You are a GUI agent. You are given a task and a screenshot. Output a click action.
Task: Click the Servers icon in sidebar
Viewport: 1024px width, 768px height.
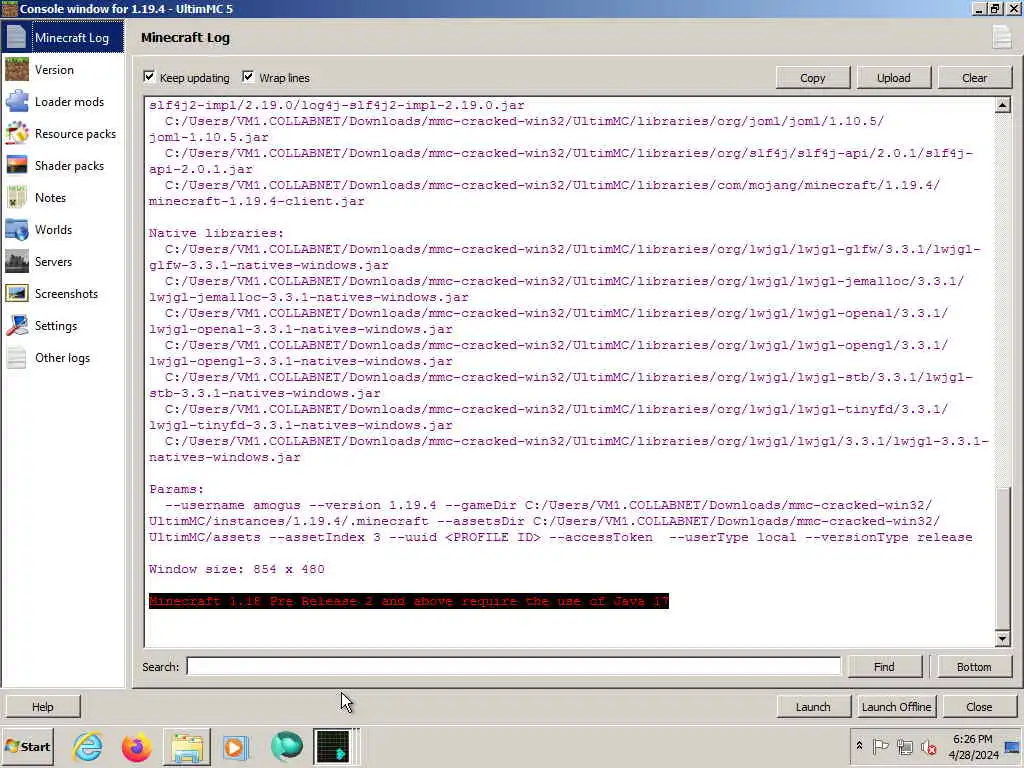coord(16,261)
